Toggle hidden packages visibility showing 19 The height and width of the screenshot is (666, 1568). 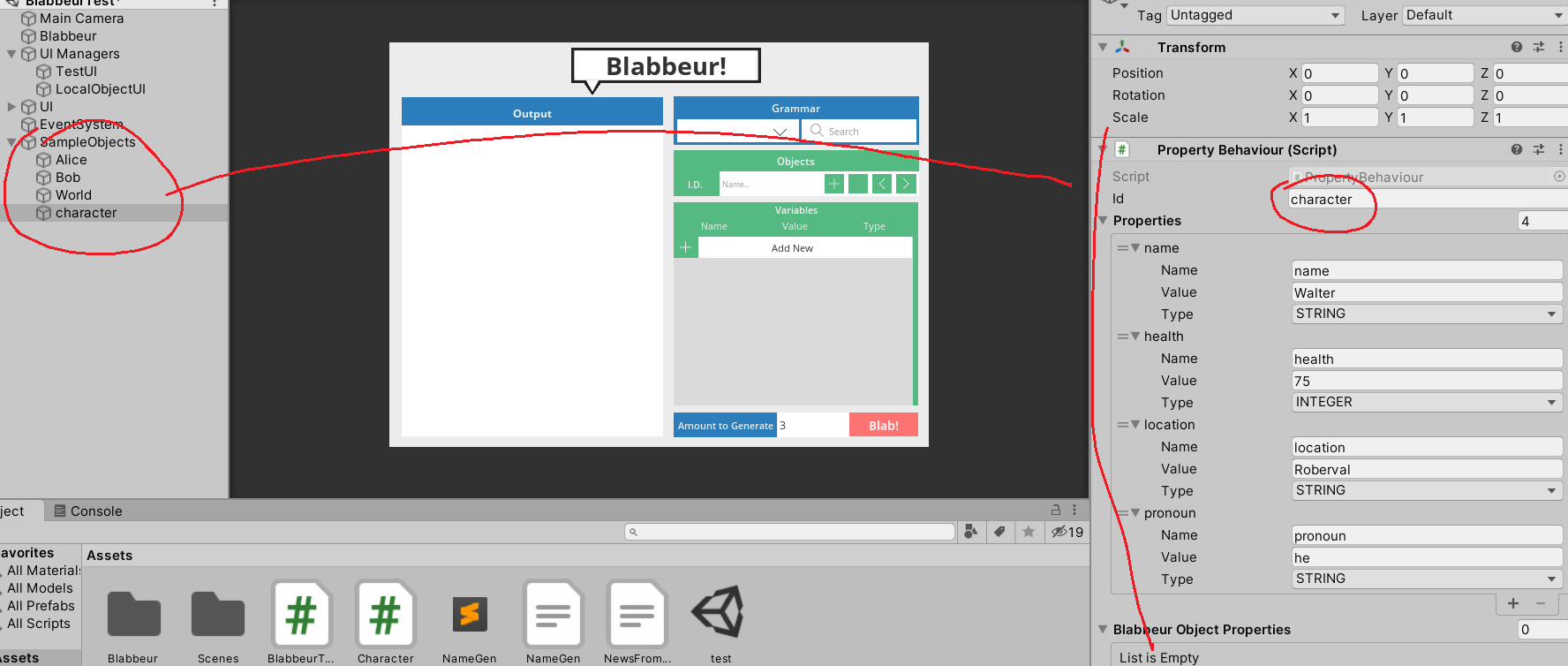click(x=1067, y=532)
